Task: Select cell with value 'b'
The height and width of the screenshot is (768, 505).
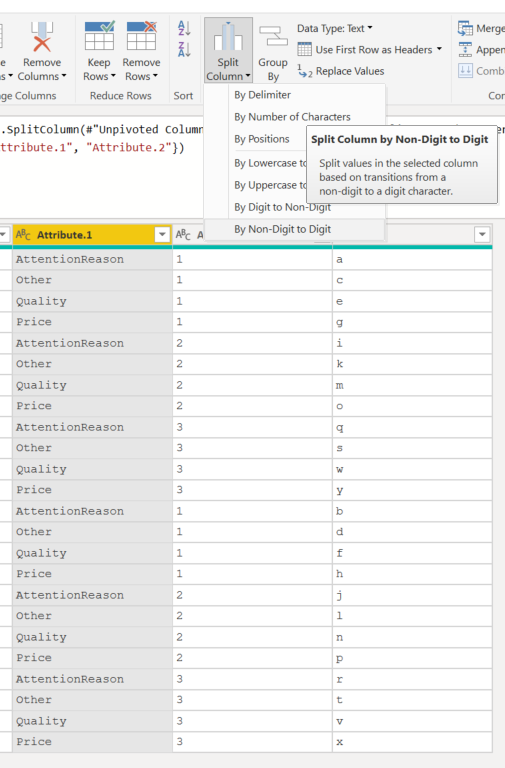Action: coord(412,511)
